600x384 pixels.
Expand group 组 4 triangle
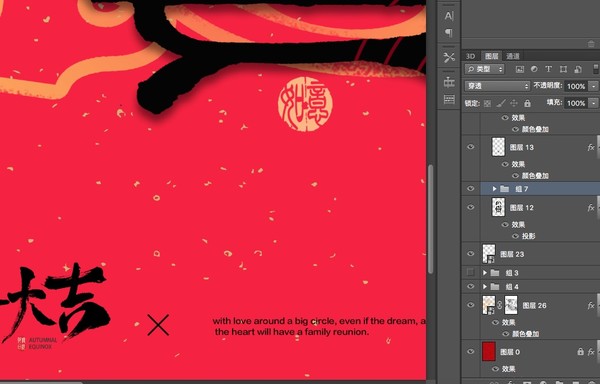(x=484, y=286)
